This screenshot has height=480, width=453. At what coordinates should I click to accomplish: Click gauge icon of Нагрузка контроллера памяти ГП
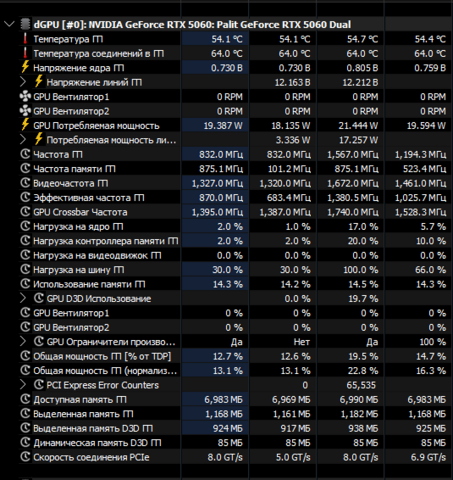pyautogui.click(x=25, y=240)
